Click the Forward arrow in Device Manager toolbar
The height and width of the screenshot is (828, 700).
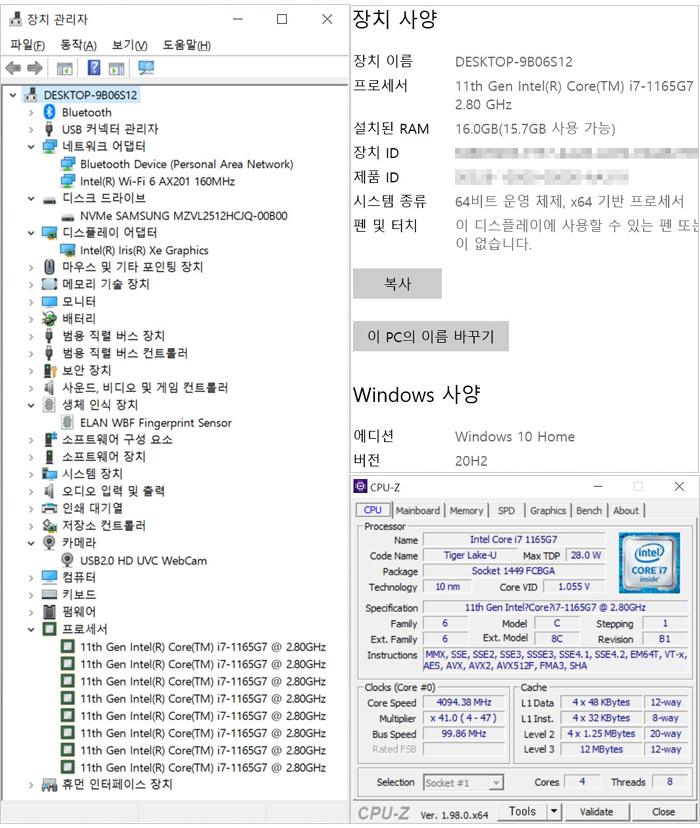(x=35, y=68)
